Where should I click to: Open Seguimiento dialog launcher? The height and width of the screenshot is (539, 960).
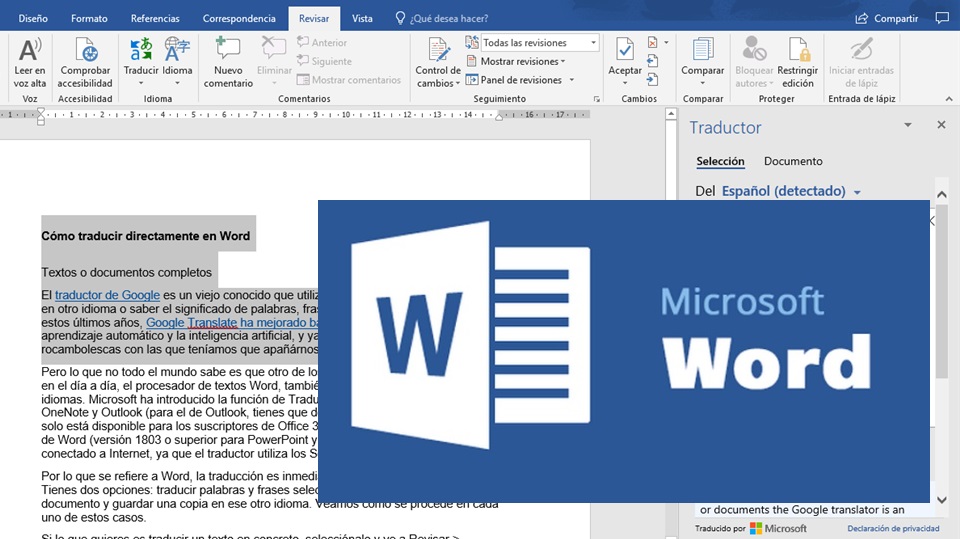pyautogui.click(x=596, y=99)
